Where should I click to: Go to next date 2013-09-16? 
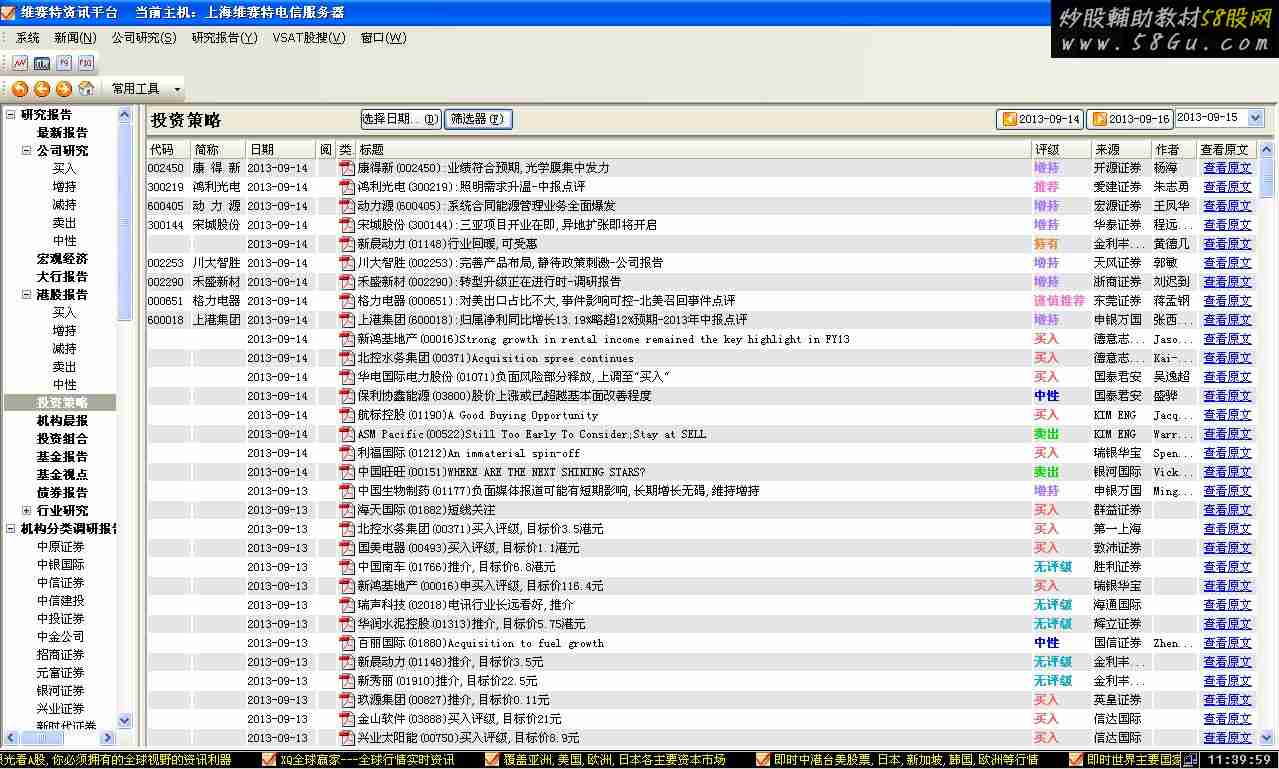[x=1130, y=119]
